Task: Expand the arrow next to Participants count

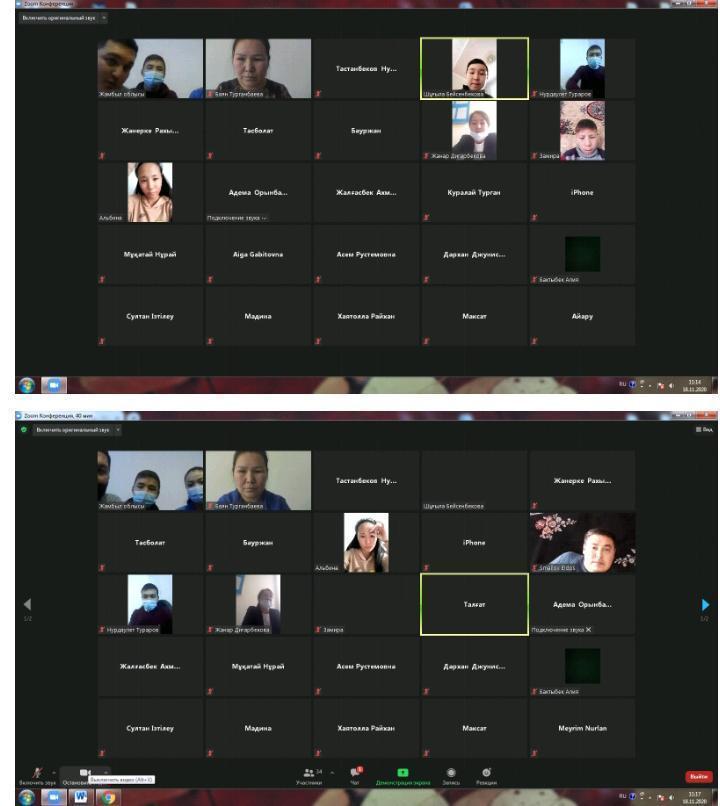Action: (332, 772)
